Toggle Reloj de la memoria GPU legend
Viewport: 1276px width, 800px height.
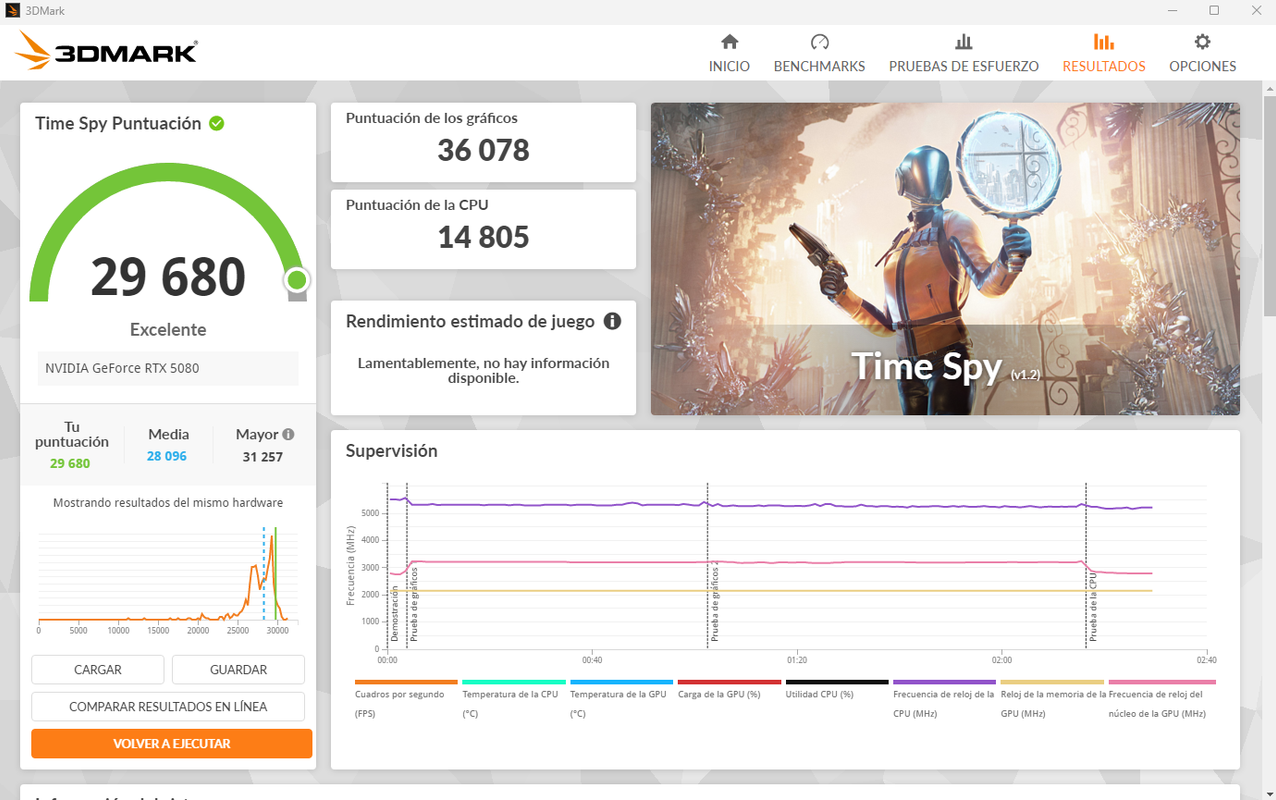(x=1052, y=700)
